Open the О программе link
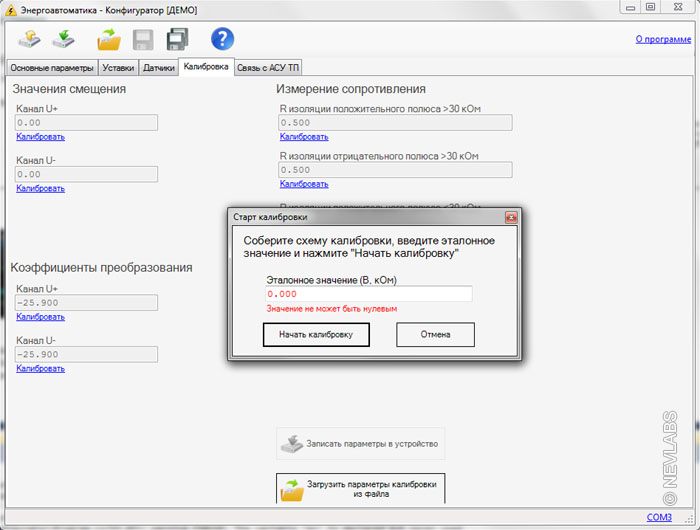The image size is (700, 530). 662,39
